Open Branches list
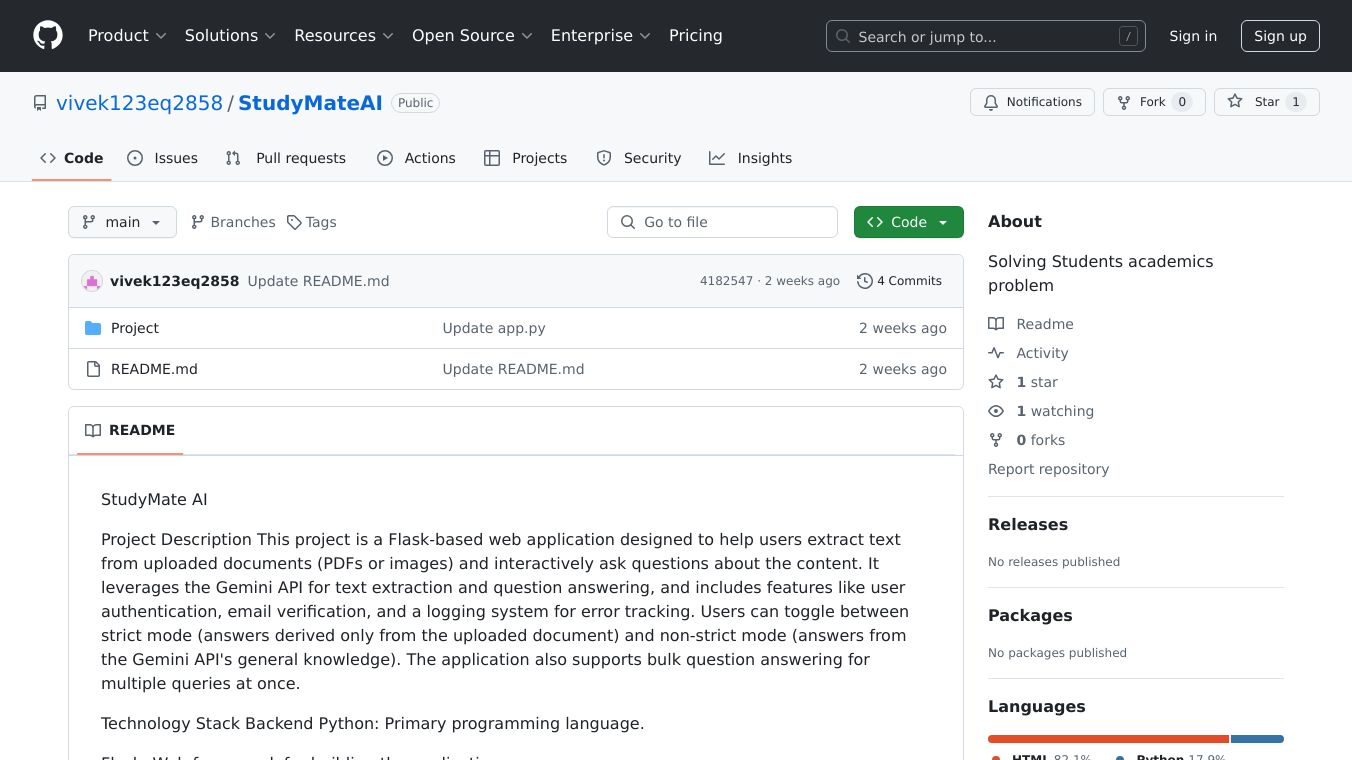 [x=233, y=222]
